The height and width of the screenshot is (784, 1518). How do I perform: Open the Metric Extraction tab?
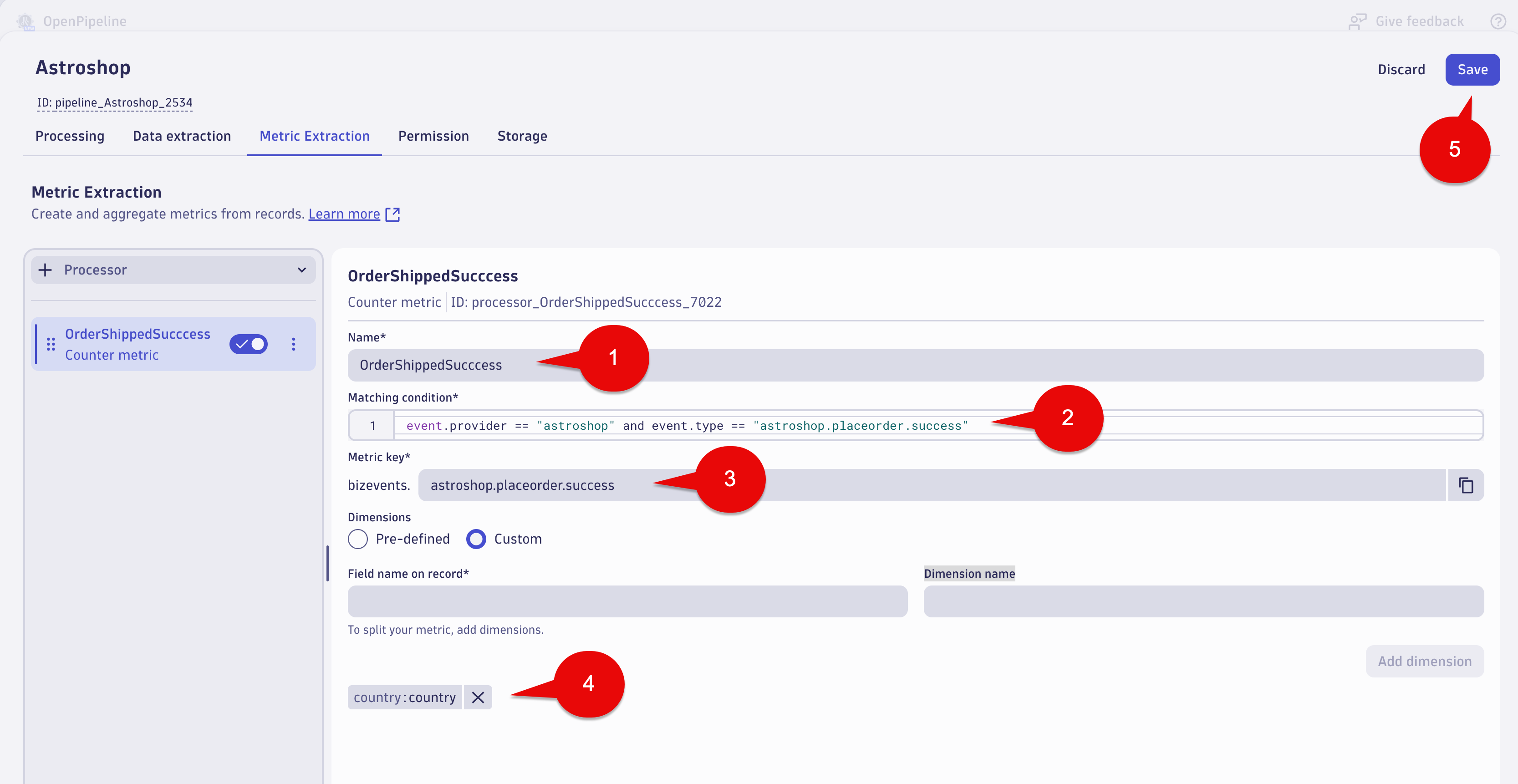315,136
